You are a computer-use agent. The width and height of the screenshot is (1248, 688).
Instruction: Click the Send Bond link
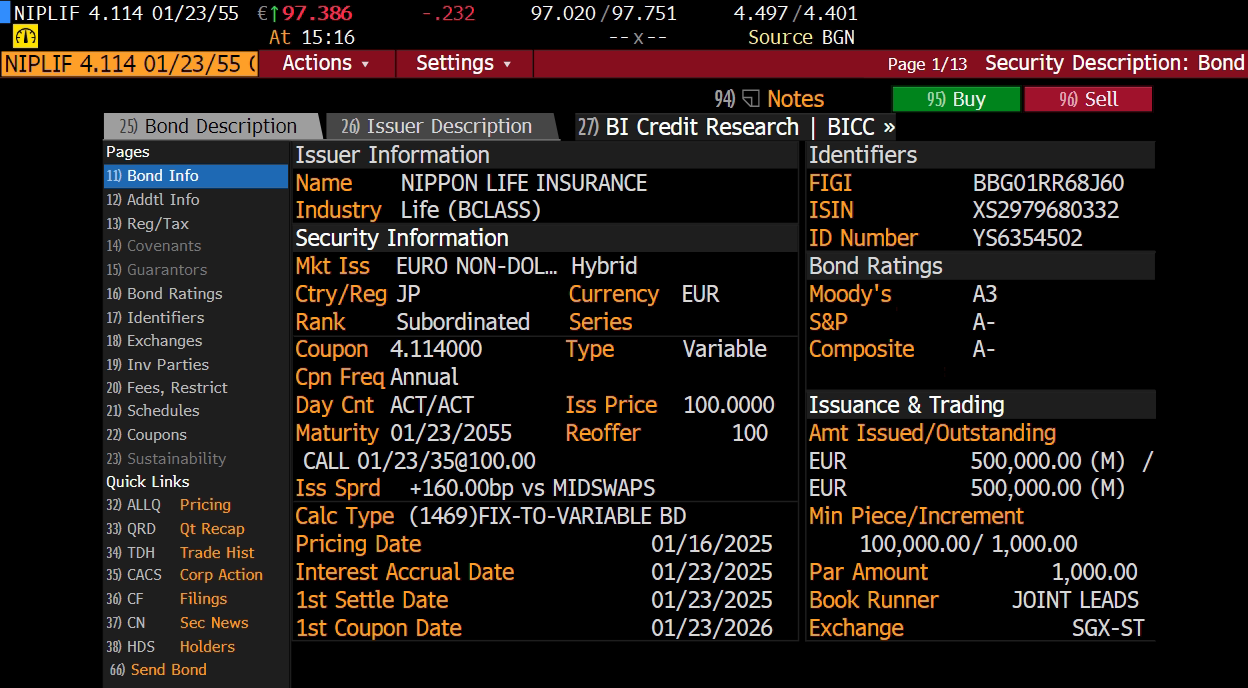[x=158, y=670]
